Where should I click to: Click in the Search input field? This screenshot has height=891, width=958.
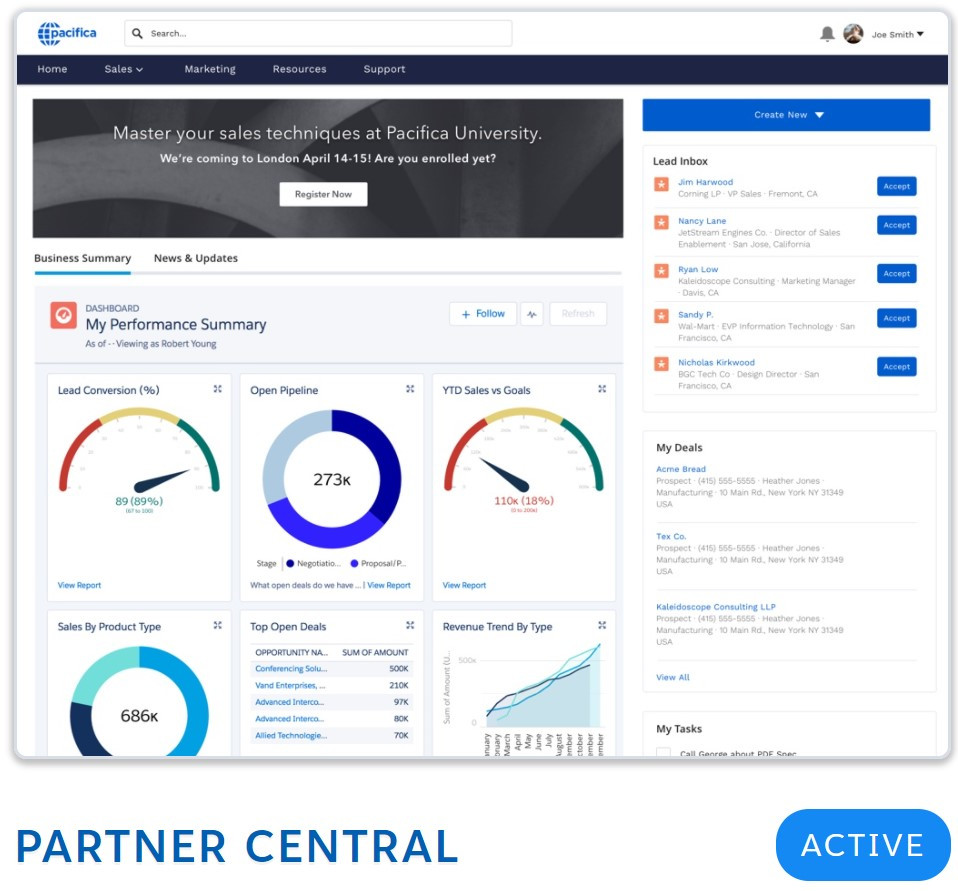[x=320, y=33]
